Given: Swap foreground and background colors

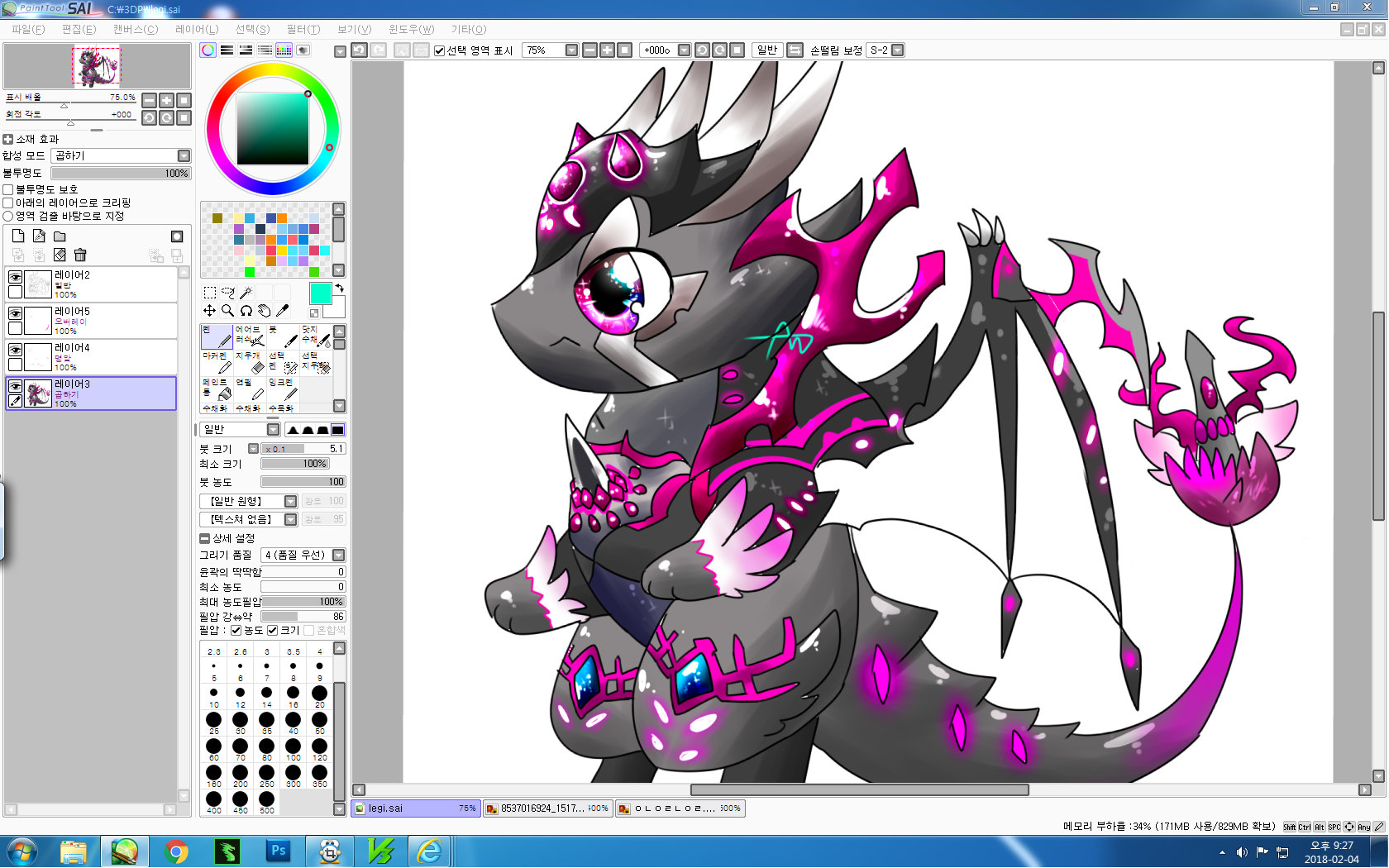Looking at the screenshot, I should 339,288.
